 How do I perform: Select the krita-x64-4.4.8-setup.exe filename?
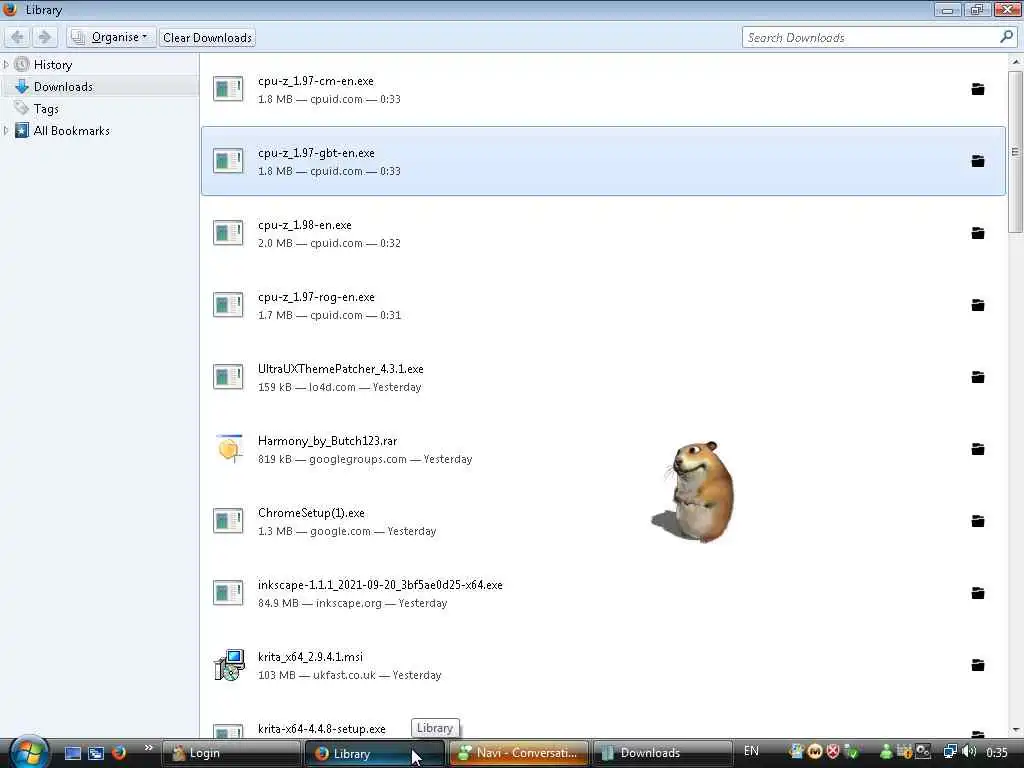pyautogui.click(x=321, y=729)
